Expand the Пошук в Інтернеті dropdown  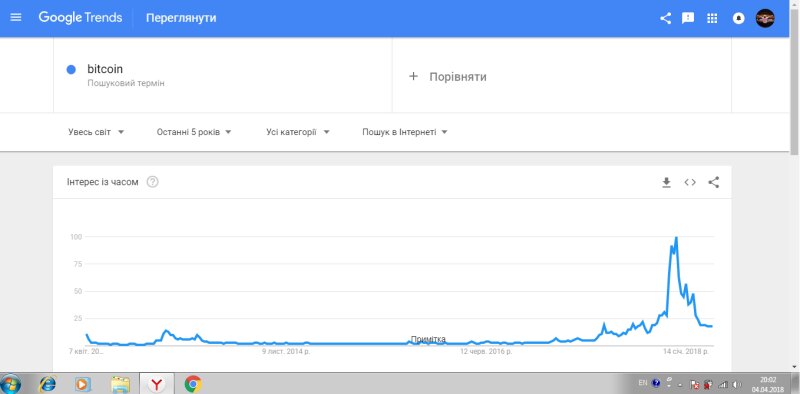coord(405,132)
